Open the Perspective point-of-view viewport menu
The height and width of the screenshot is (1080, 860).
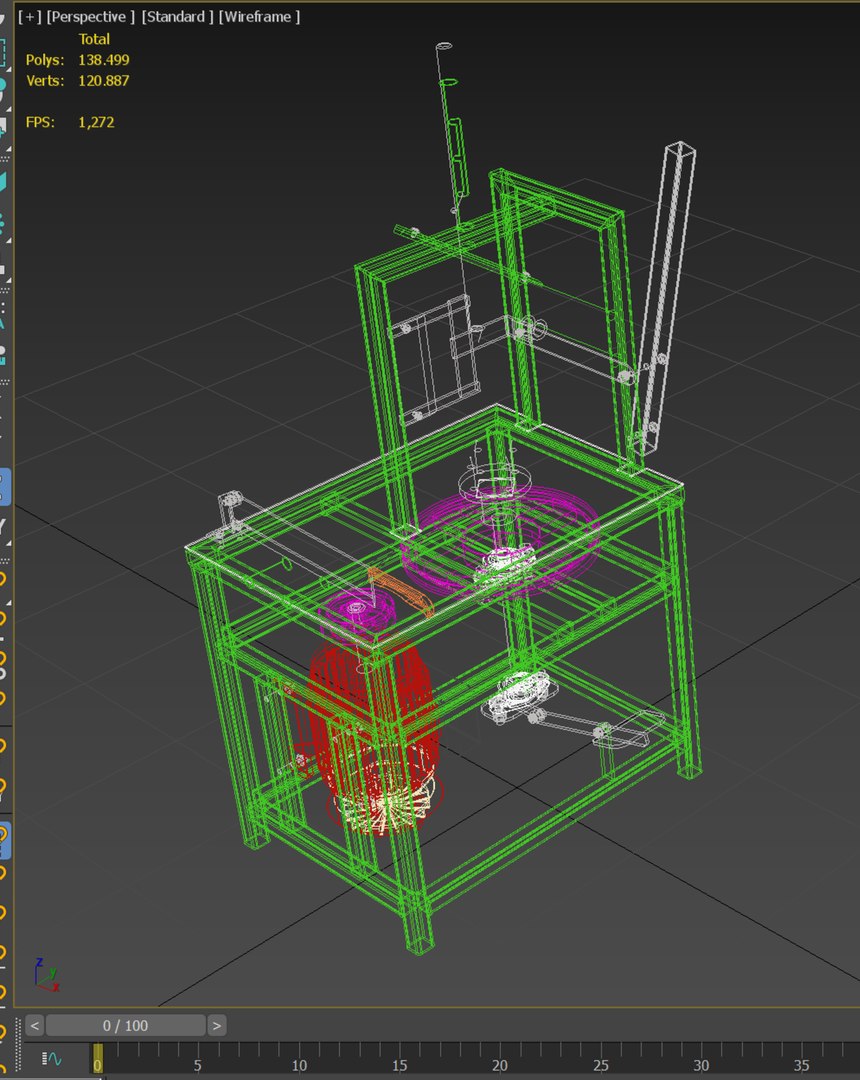(x=90, y=17)
